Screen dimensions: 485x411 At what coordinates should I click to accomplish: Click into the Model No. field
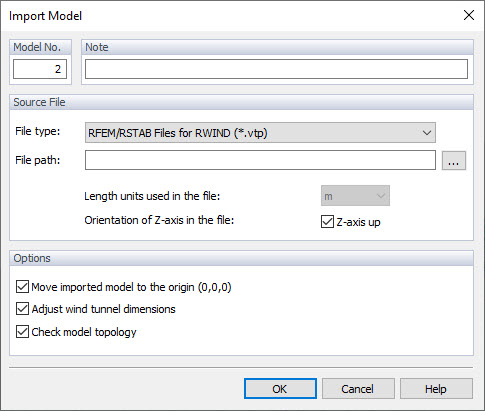40,69
